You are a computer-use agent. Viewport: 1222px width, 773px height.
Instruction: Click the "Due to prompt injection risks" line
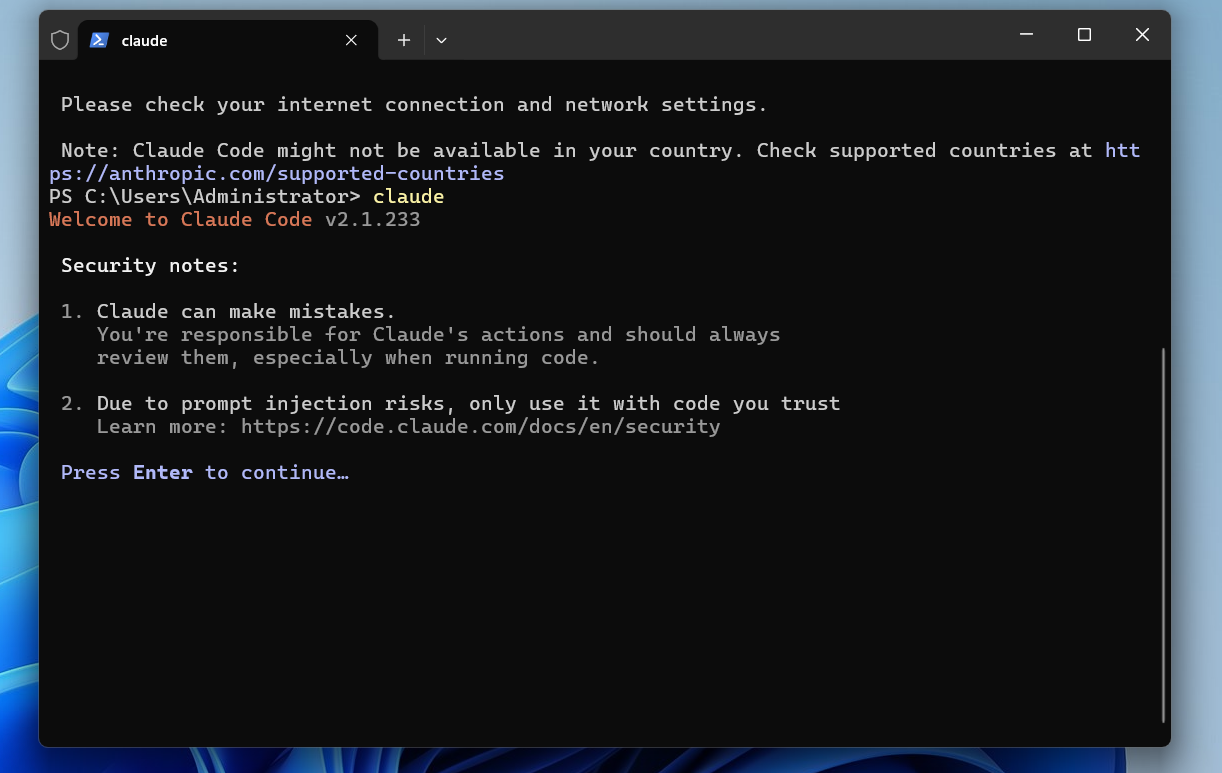(468, 403)
